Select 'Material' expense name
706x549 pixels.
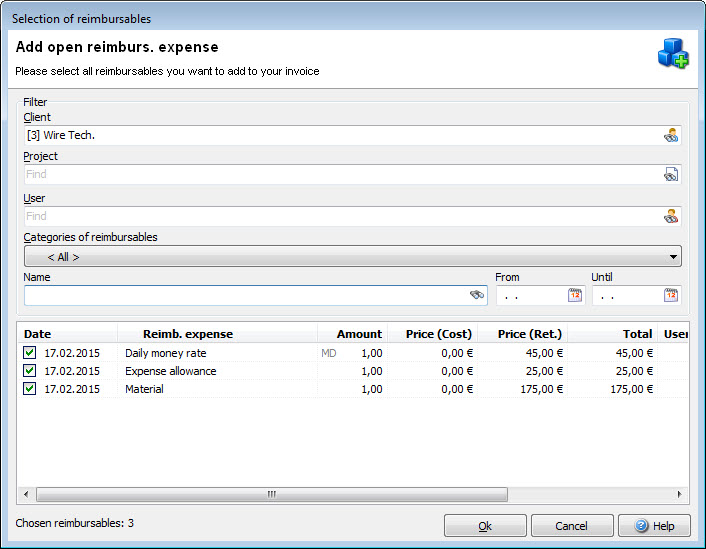point(144,389)
